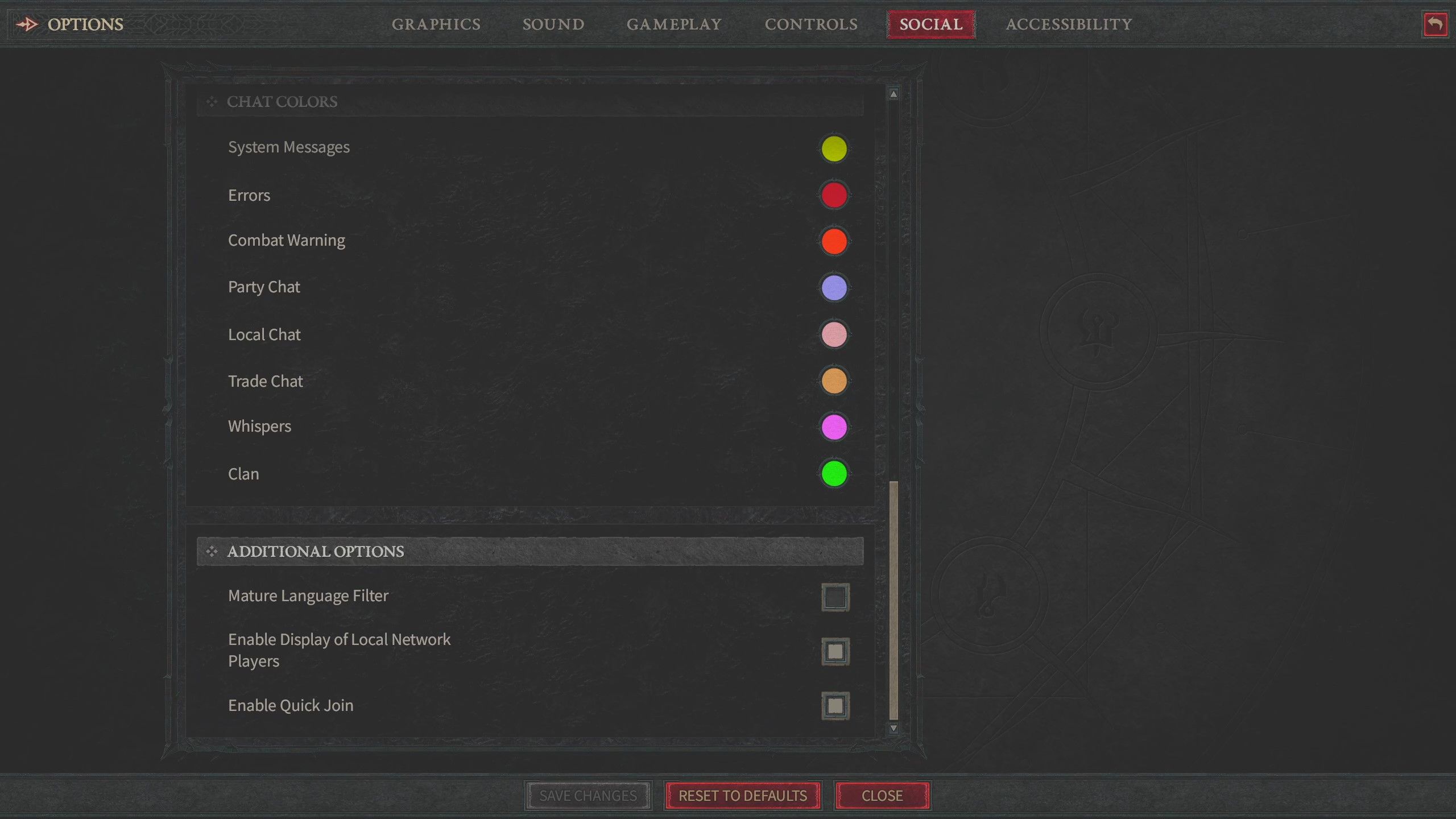The image size is (1456, 819).
Task: Enable the Enable Quick Join checkbox
Action: (x=834, y=706)
